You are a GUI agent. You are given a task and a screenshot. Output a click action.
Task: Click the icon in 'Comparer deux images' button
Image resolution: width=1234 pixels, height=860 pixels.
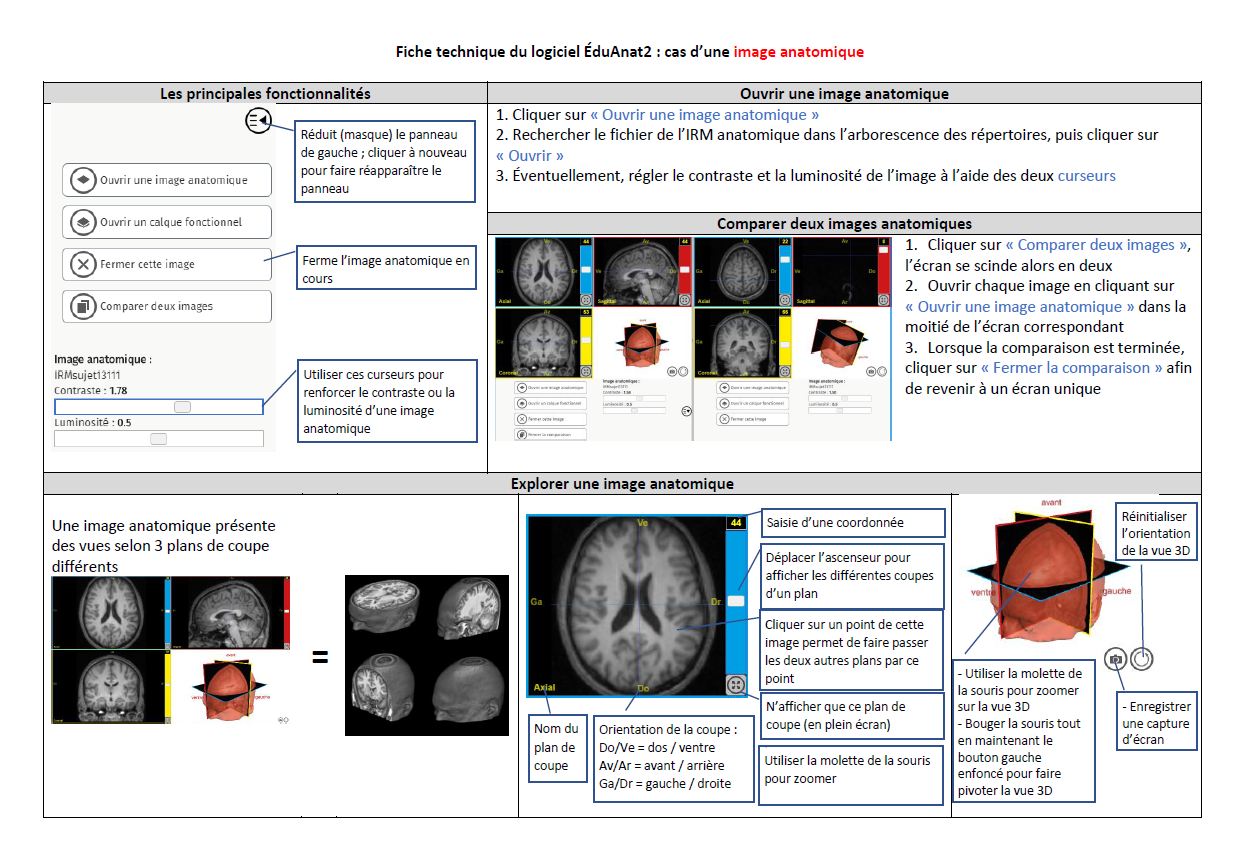point(82,307)
